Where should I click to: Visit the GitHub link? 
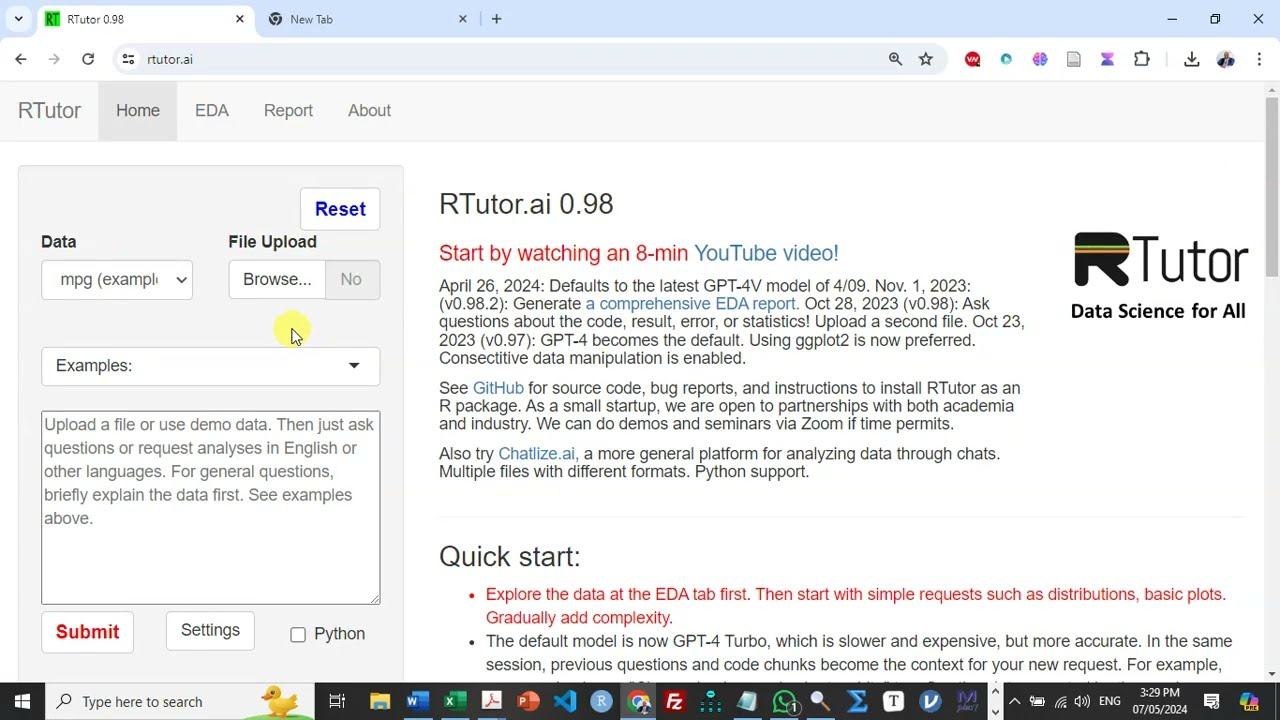(x=498, y=388)
